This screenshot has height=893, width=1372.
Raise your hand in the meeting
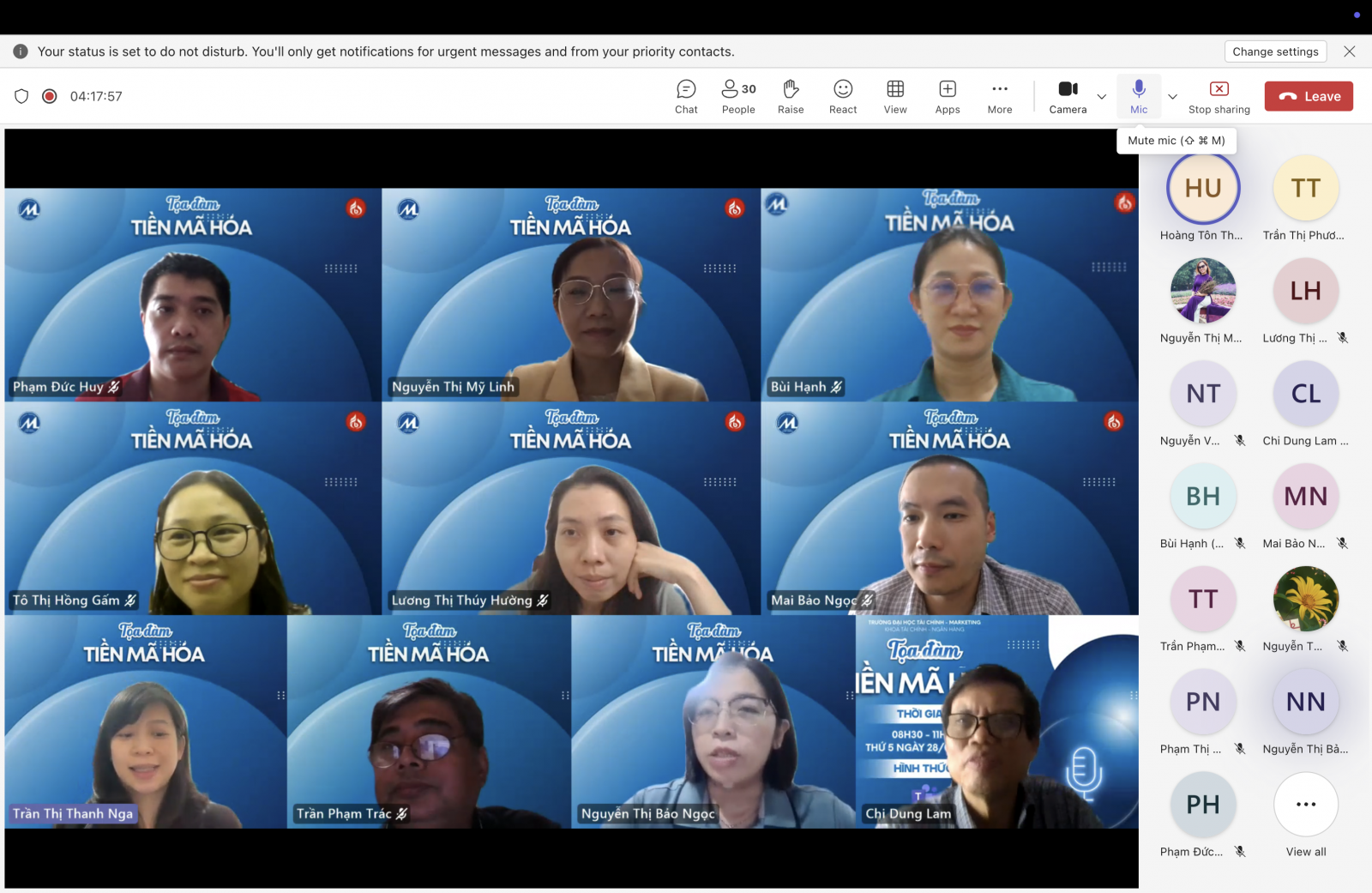coord(791,96)
